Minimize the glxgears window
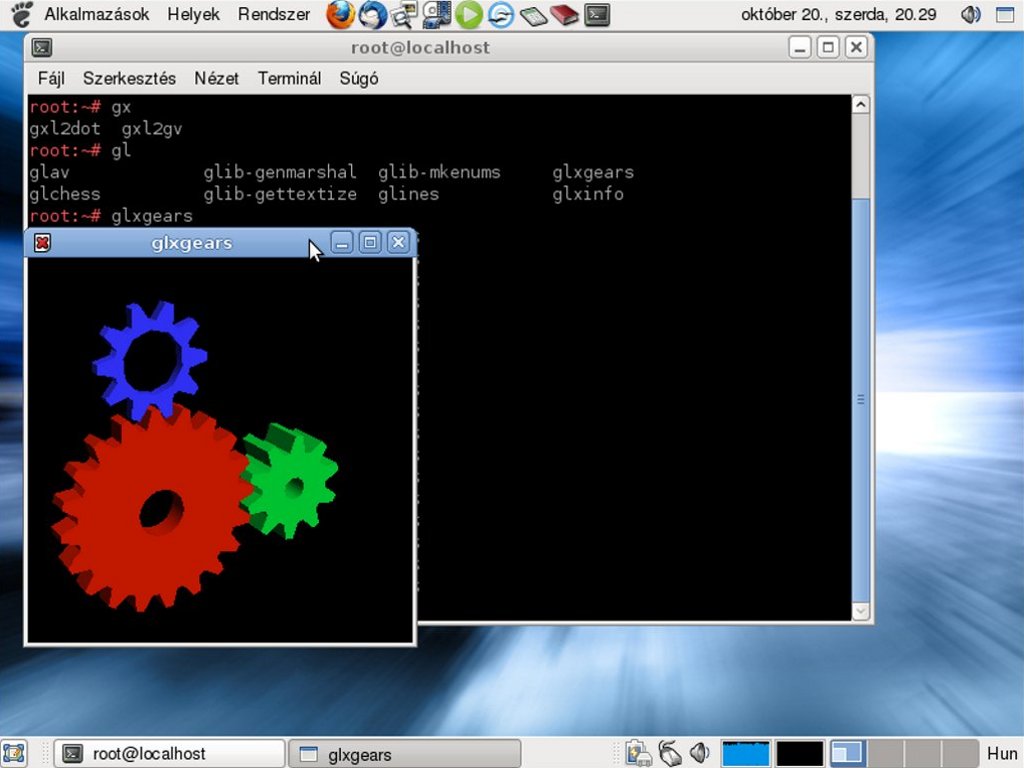The height and width of the screenshot is (768, 1024). coord(342,242)
